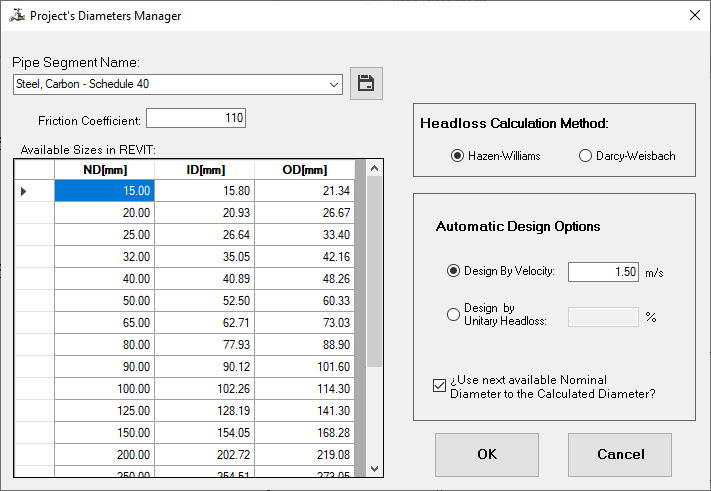
Task: Select the OD cell 26.67
Action: coord(305,213)
